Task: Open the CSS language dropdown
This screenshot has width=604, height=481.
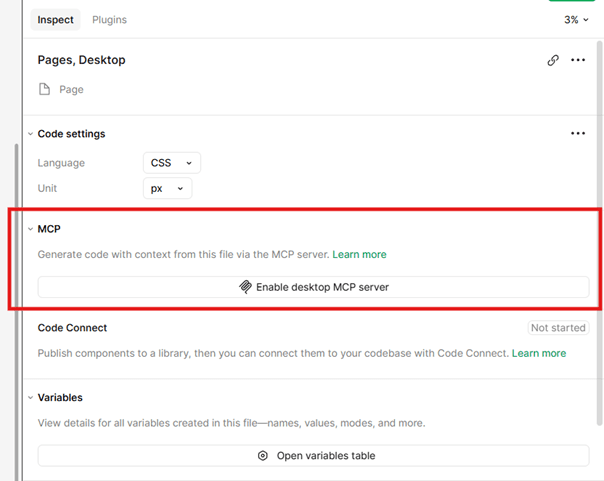Action: [172, 163]
